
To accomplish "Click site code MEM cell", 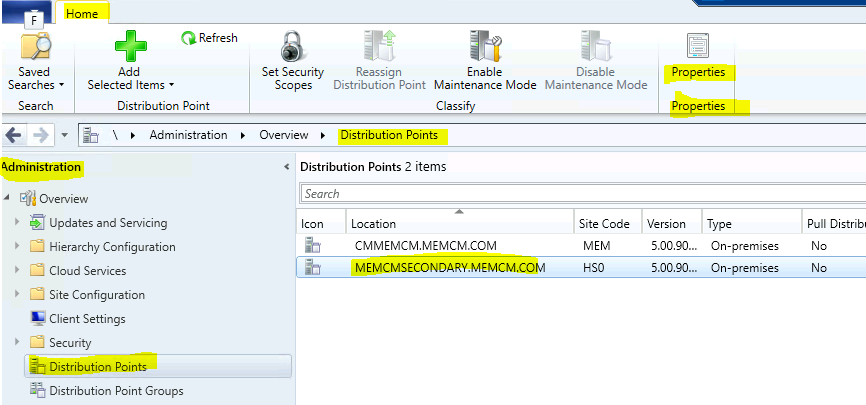I will (596, 246).
